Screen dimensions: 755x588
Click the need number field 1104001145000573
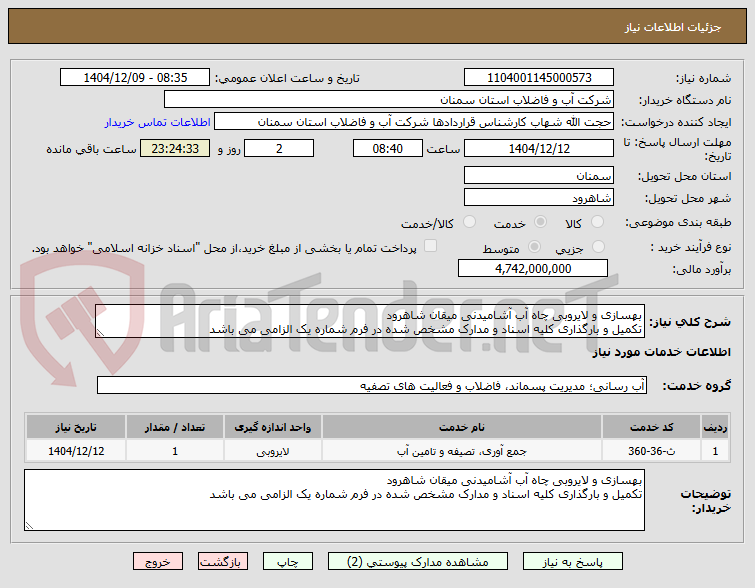pyautogui.click(x=539, y=78)
